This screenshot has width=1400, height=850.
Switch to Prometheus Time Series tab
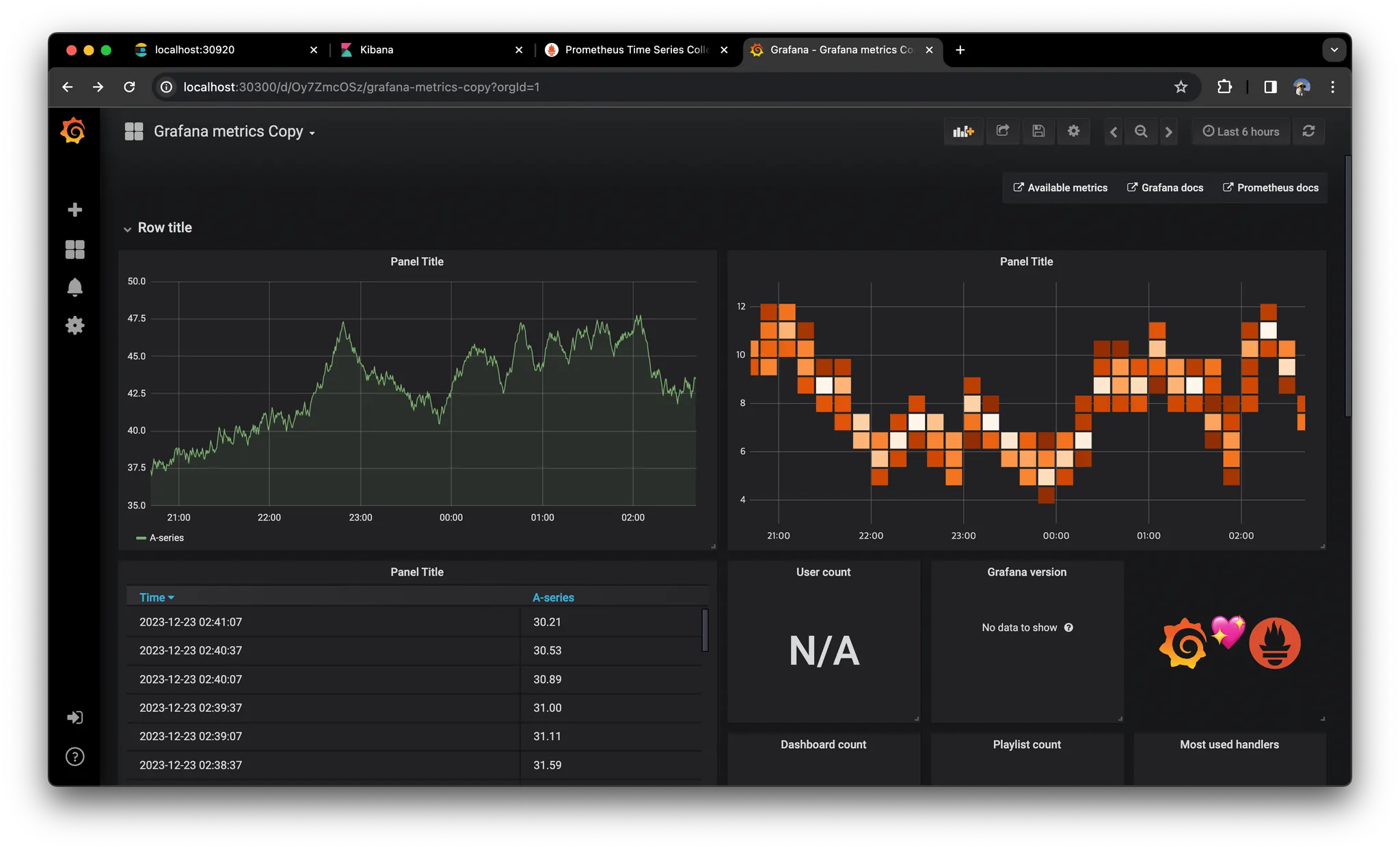636,50
